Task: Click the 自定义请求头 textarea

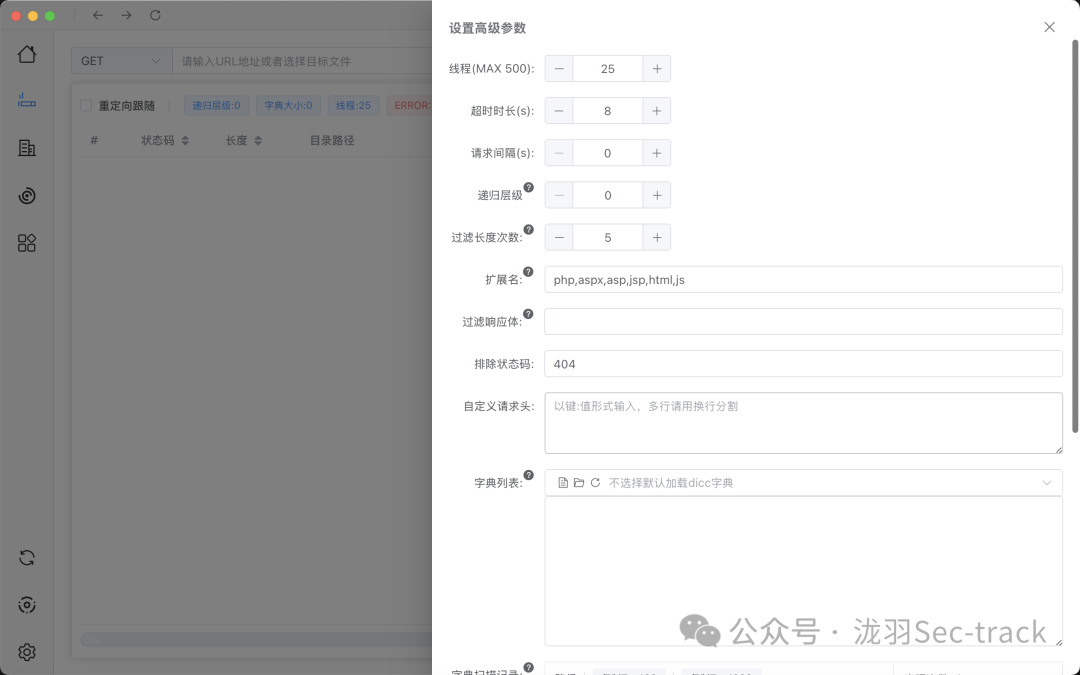Action: click(803, 423)
